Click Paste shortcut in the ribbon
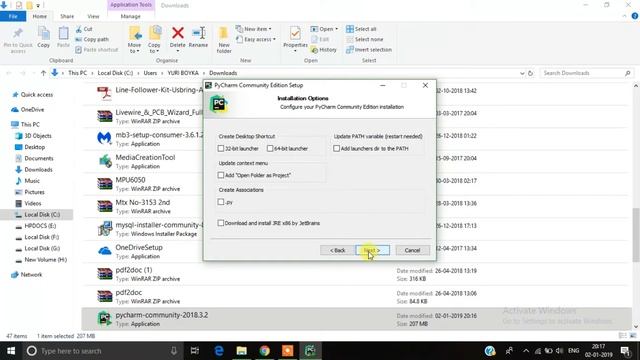The image size is (640, 360). click(97, 49)
